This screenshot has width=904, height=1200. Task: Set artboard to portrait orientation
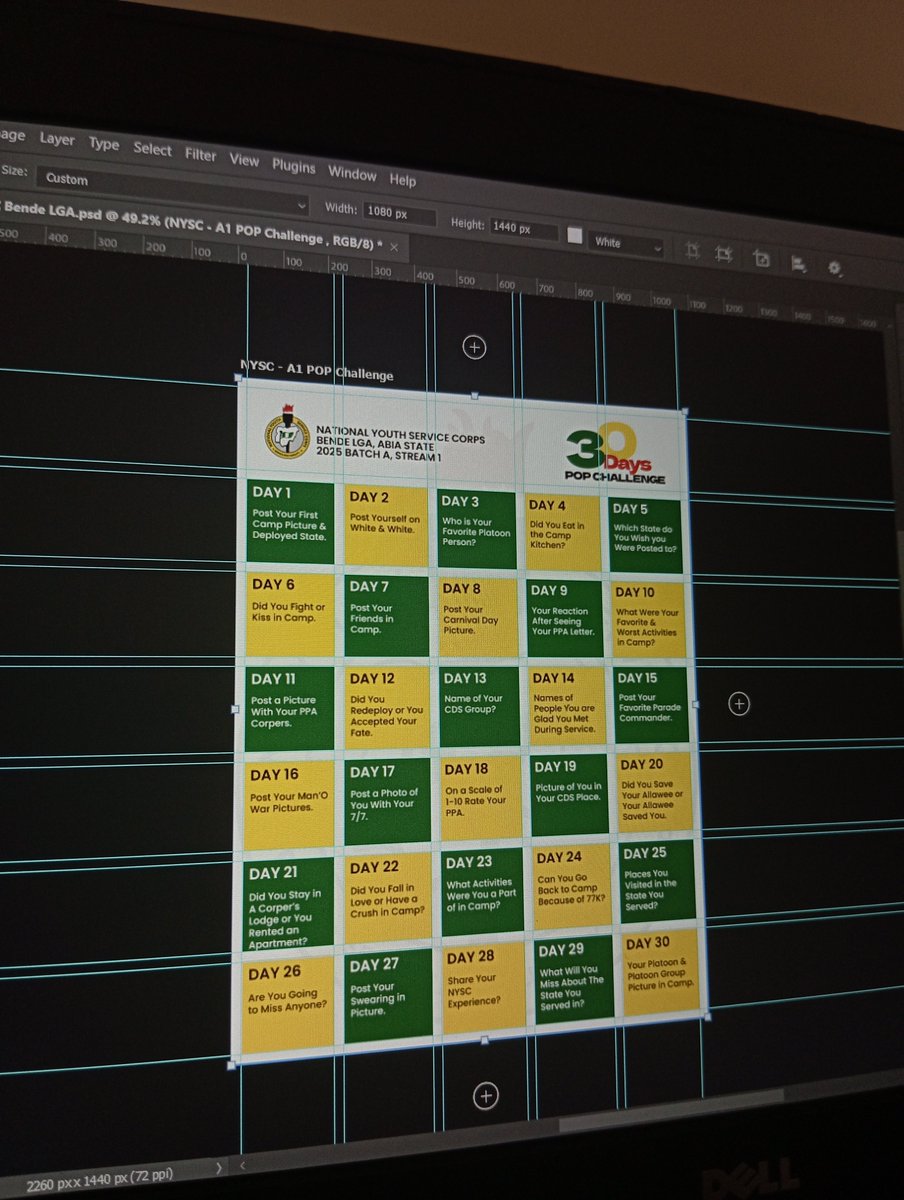[692, 250]
